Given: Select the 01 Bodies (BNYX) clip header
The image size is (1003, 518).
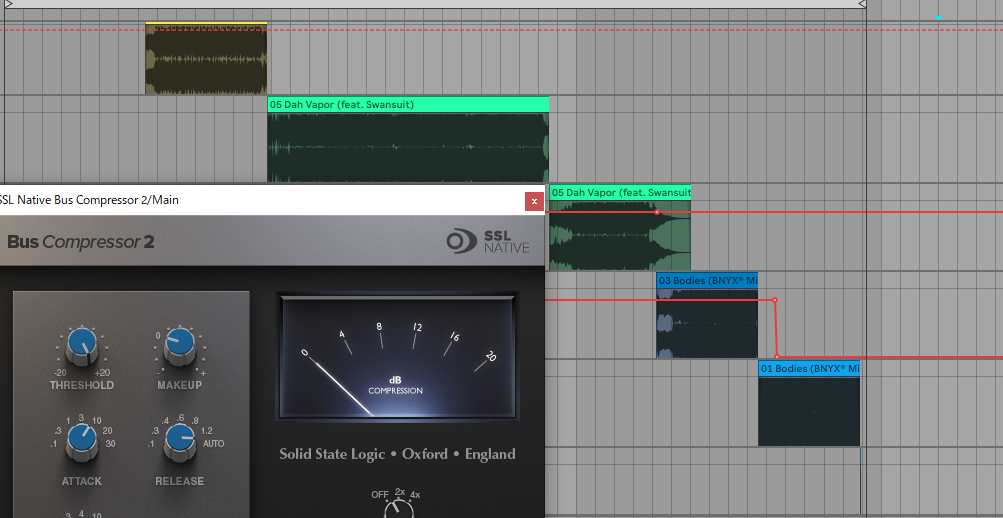Looking at the screenshot, I should [809, 368].
